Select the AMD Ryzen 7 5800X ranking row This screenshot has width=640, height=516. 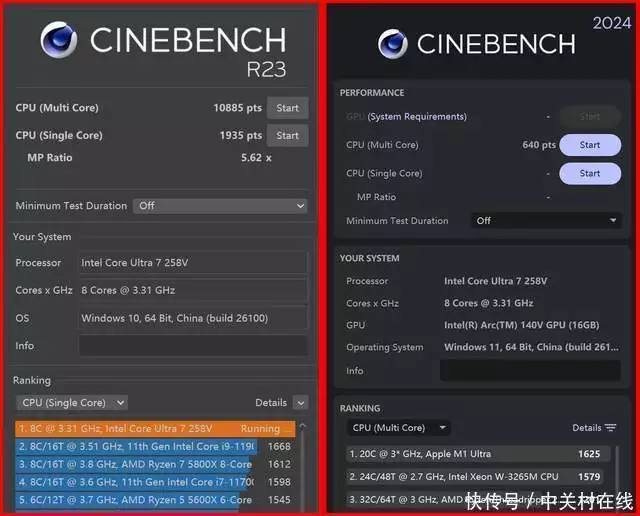[153, 465]
